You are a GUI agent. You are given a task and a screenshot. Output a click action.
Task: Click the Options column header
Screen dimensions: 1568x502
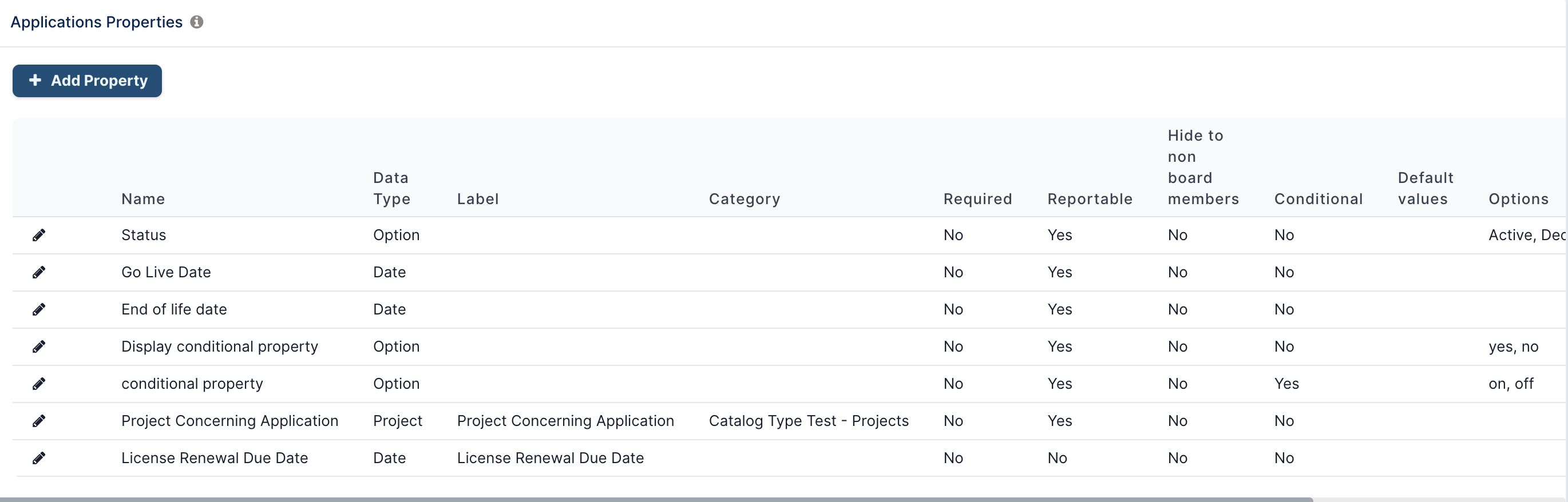(1519, 199)
